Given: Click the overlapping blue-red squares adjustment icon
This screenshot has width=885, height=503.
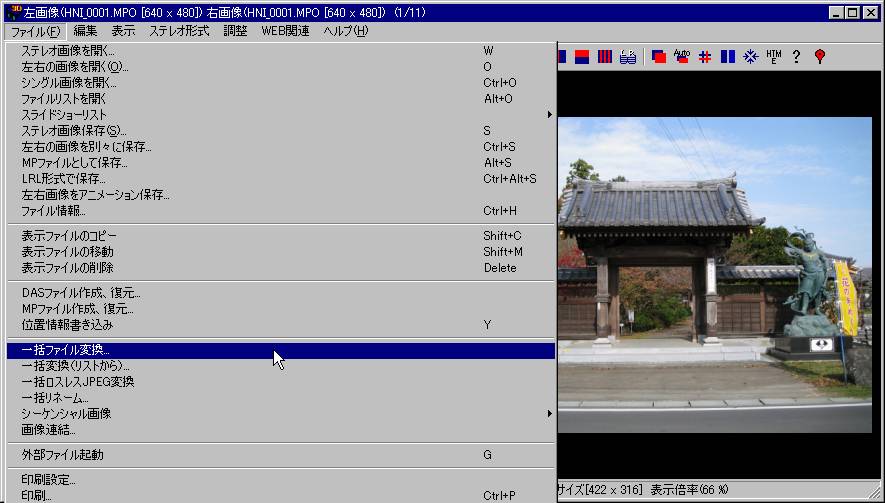Looking at the screenshot, I should (659, 57).
